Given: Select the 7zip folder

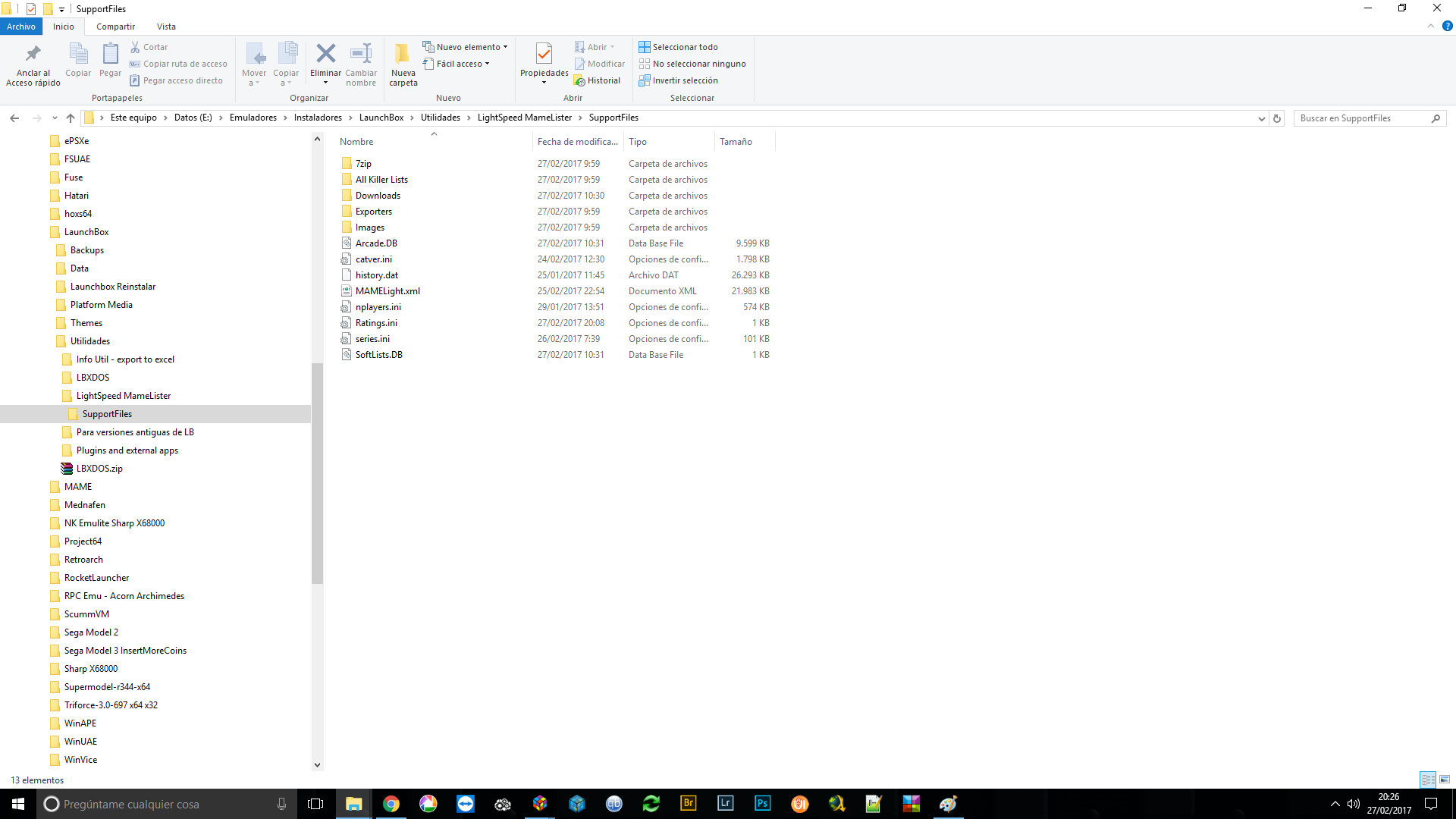Looking at the screenshot, I should 363,164.
